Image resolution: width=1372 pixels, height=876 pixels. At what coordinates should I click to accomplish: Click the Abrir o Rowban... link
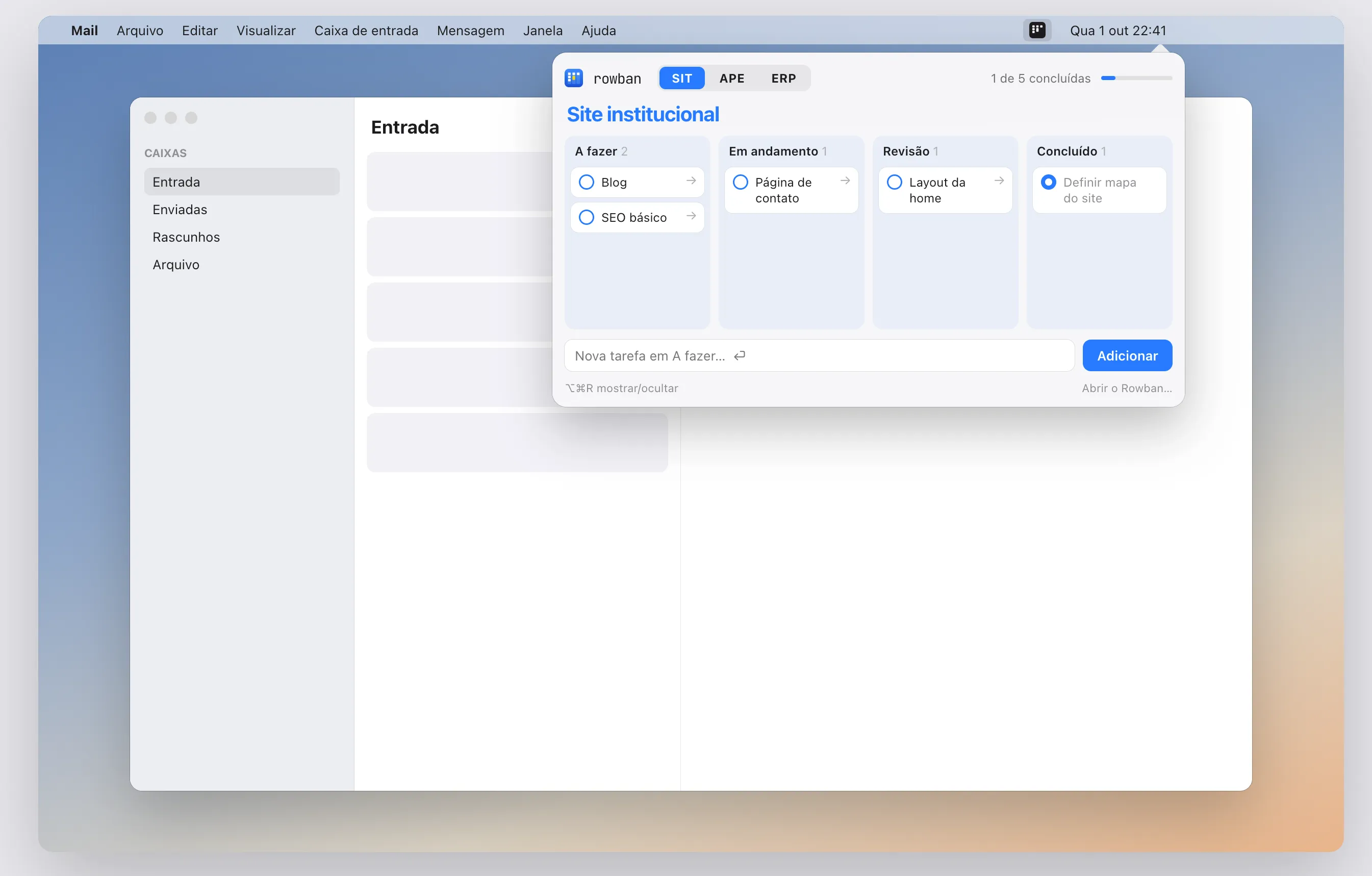point(1127,388)
